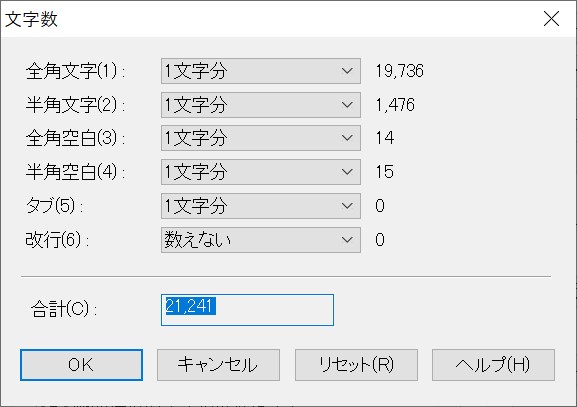This screenshot has height=407, width=577.
Task: Click the キャンセル button
Action: tap(218, 365)
